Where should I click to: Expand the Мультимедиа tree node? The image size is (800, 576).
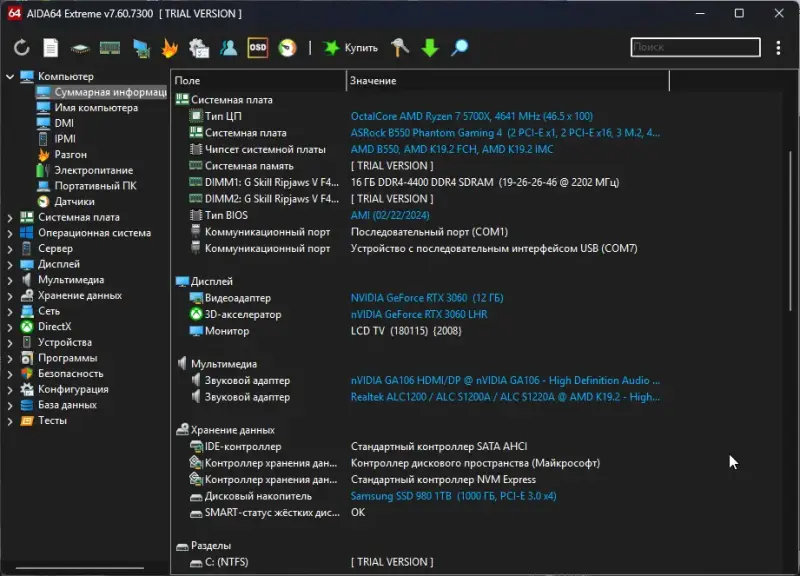point(10,280)
